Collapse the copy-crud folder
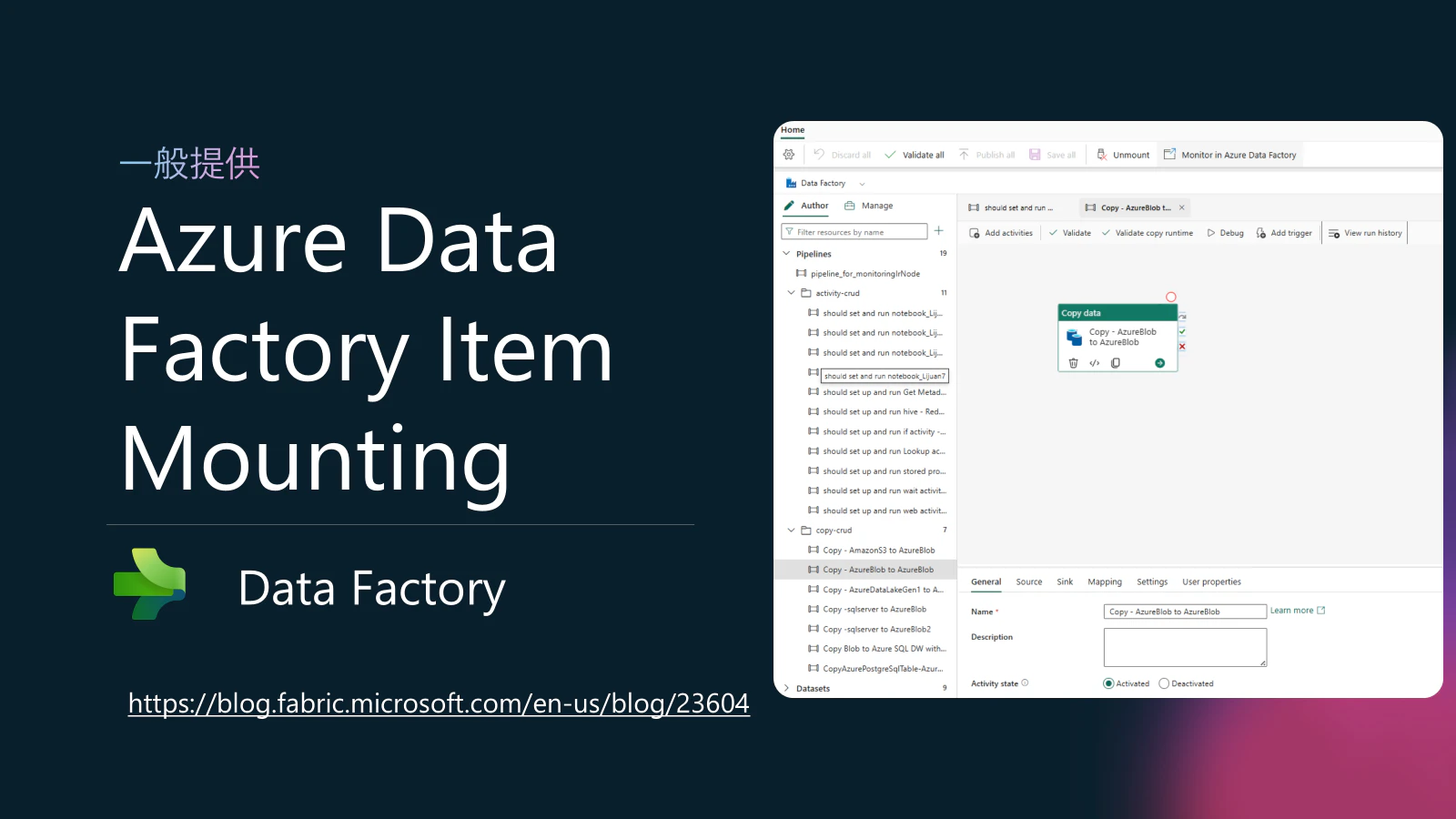Image resolution: width=1456 pixels, height=819 pixels. pos(791,531)
